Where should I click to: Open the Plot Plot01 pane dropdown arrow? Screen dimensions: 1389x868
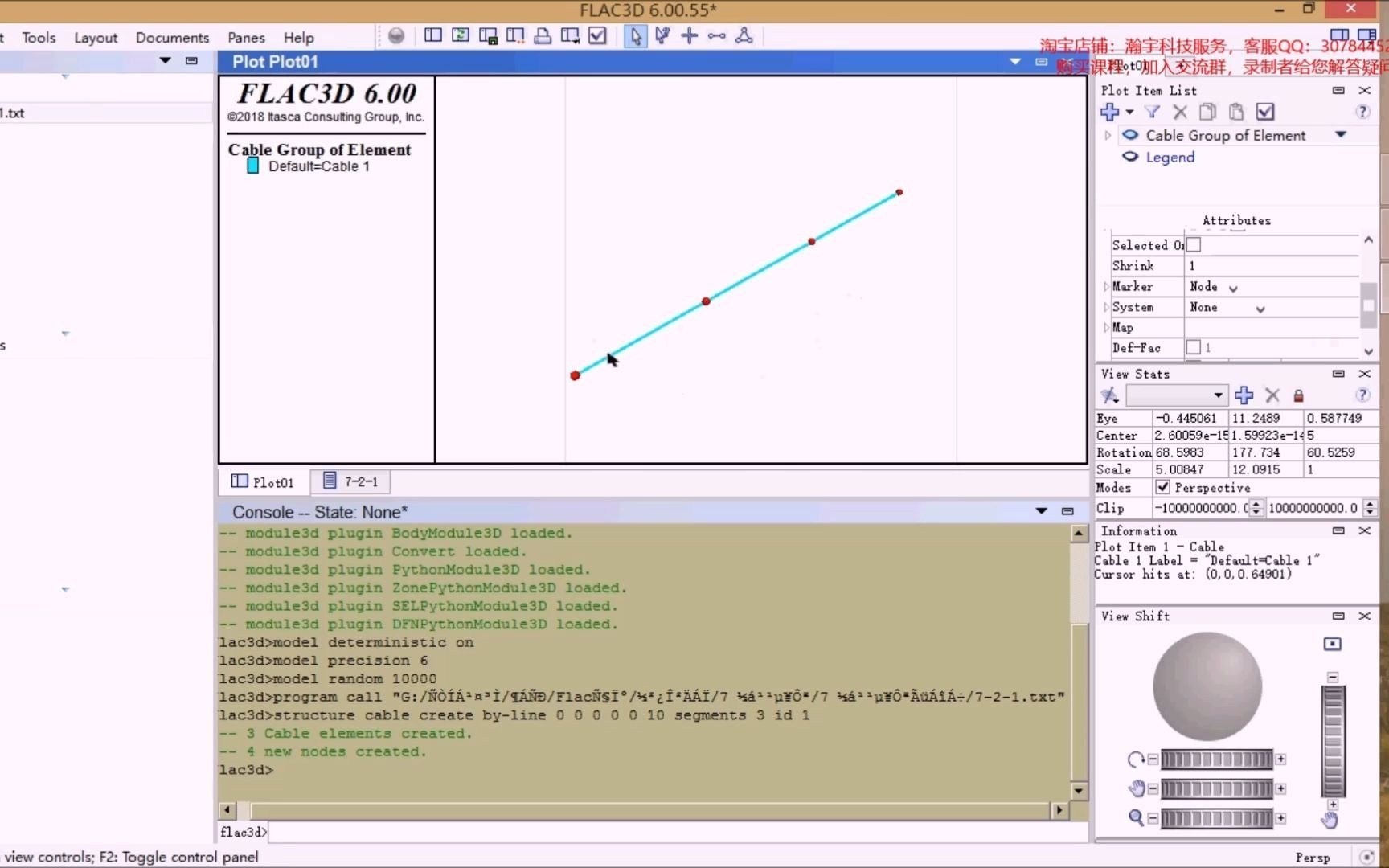(1015, 61)
